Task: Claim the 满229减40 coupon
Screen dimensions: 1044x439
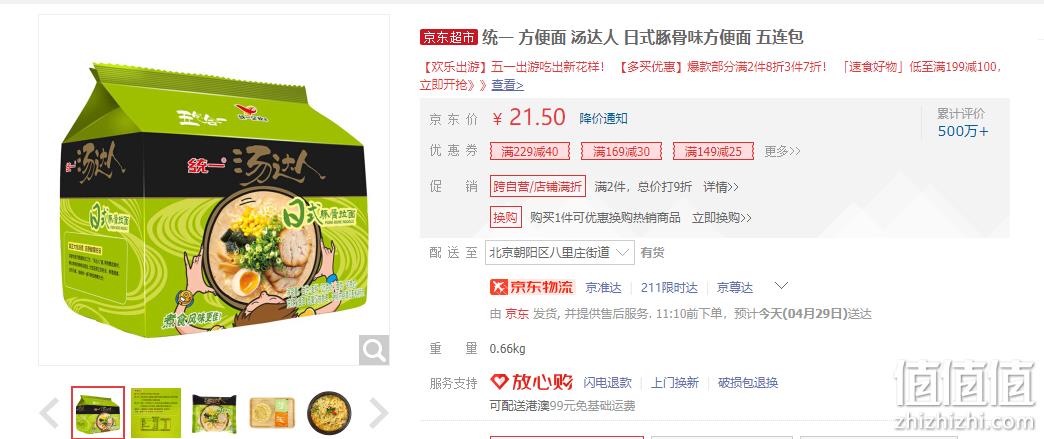Action: (x=530, y=151)
